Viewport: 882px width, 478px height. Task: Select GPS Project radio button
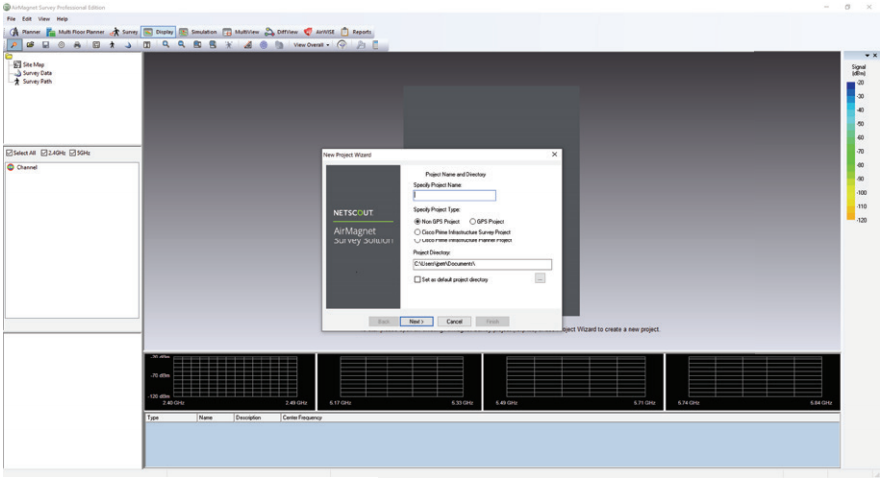pos(487,222)
